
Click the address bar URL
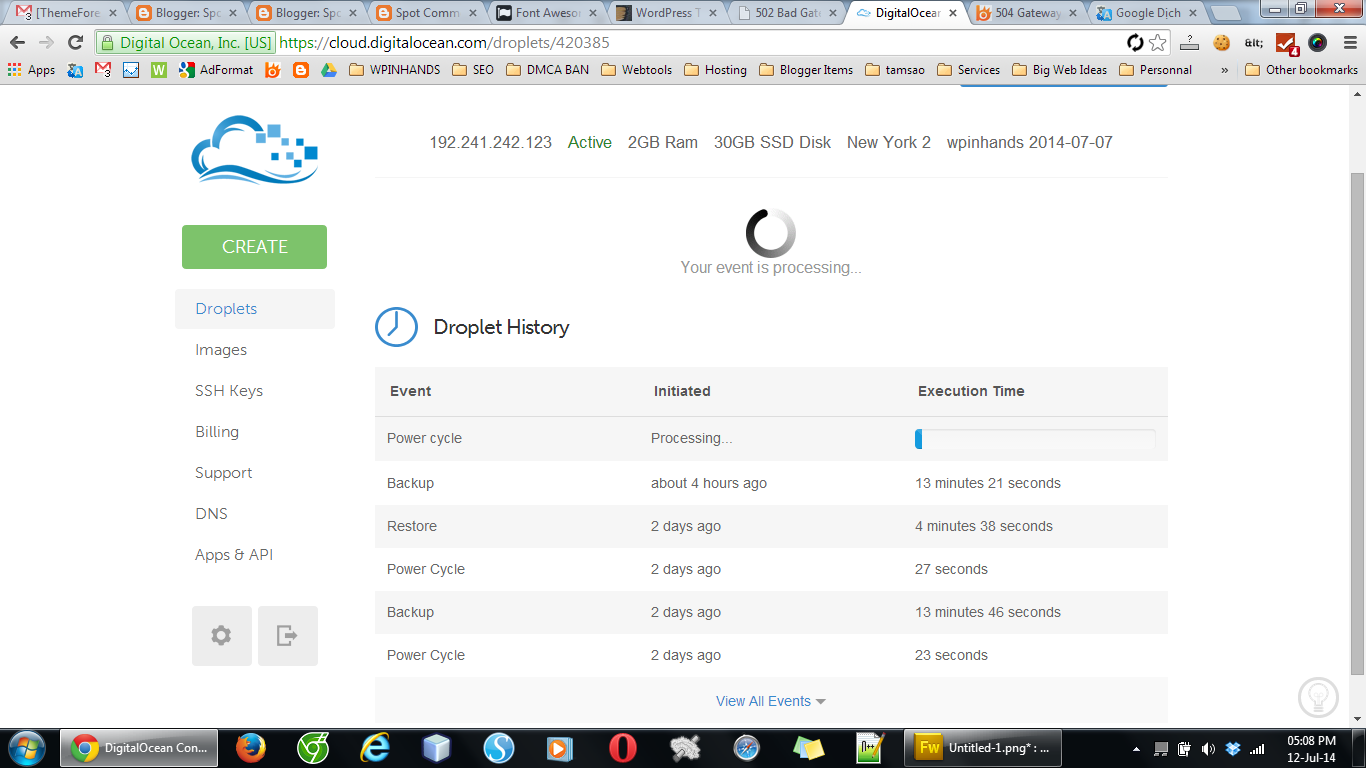coord(444,43)
